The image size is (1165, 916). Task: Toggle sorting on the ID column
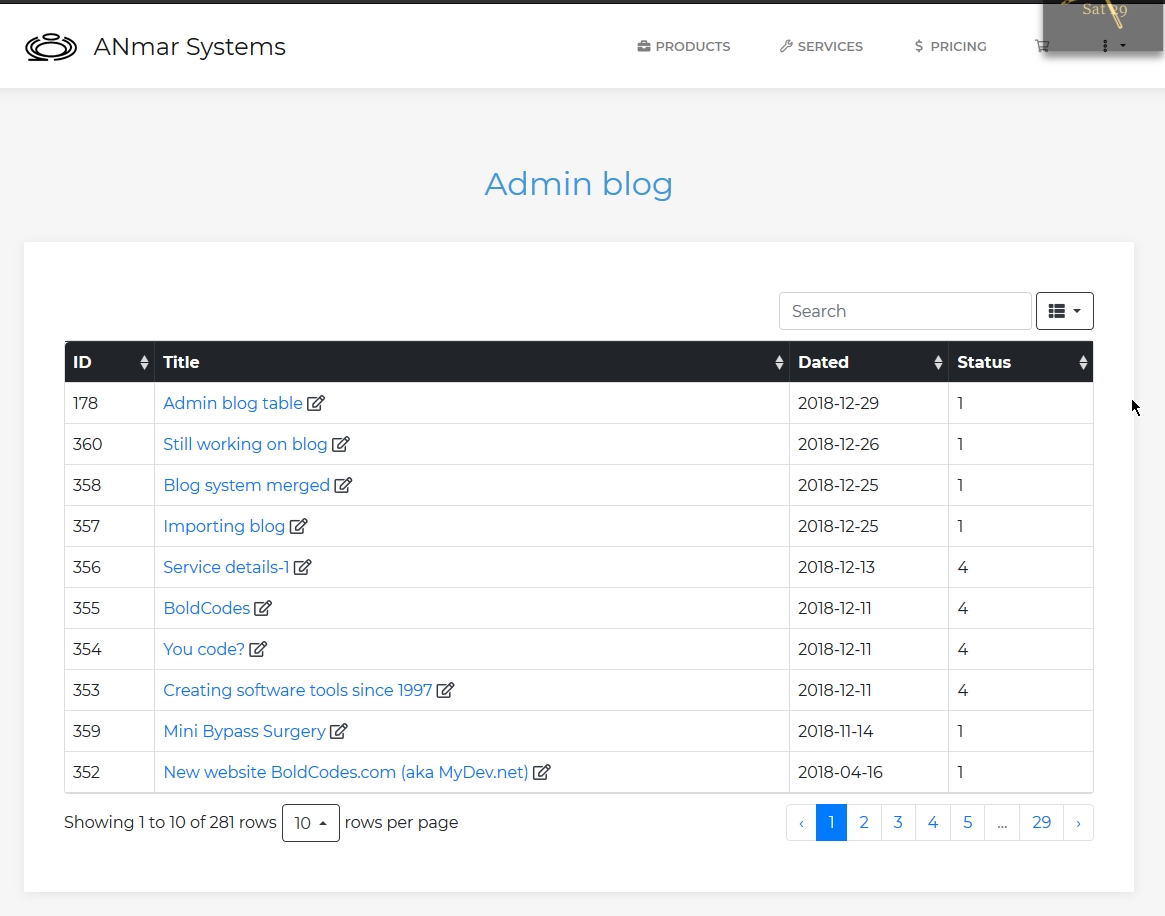click(143, 362)
